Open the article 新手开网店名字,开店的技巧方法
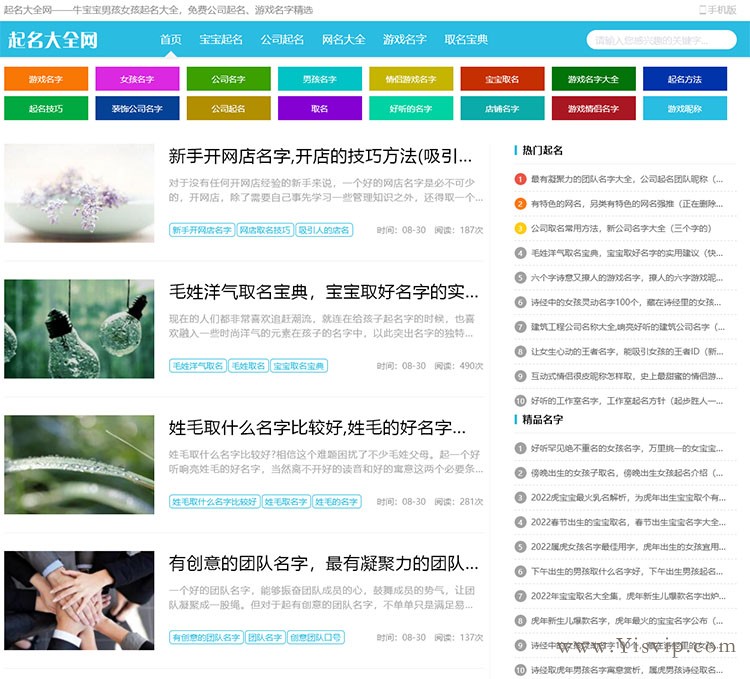The image size is (750, 679). click(320, 156)
